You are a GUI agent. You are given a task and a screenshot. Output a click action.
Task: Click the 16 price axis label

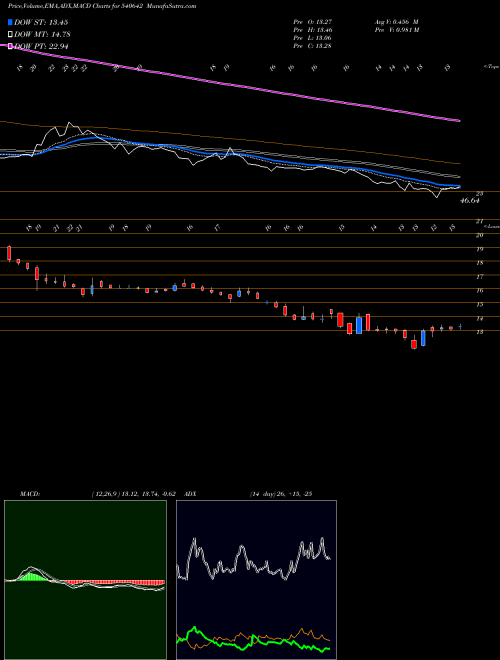pos(479,290)
